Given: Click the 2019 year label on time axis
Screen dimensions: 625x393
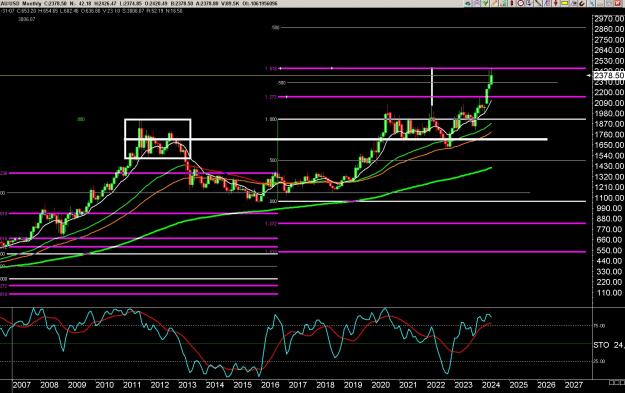Looking at the screenshot, I should coord(353,385).
